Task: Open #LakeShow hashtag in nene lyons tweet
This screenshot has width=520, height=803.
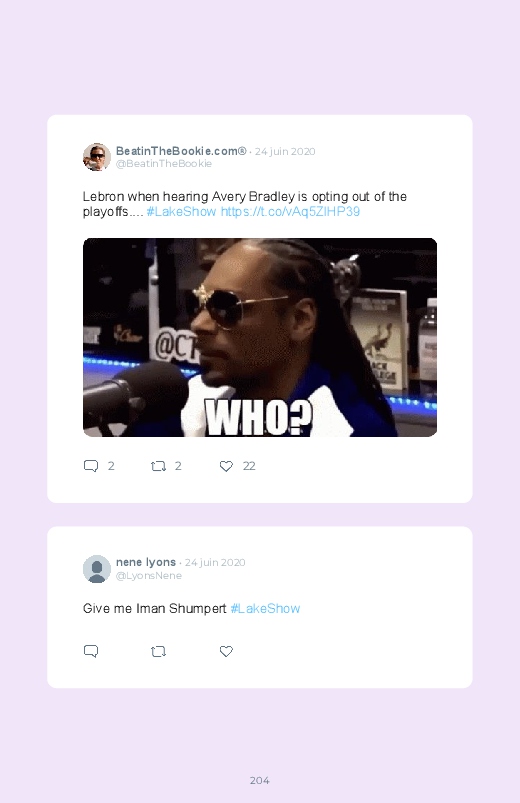Action: 265,608
